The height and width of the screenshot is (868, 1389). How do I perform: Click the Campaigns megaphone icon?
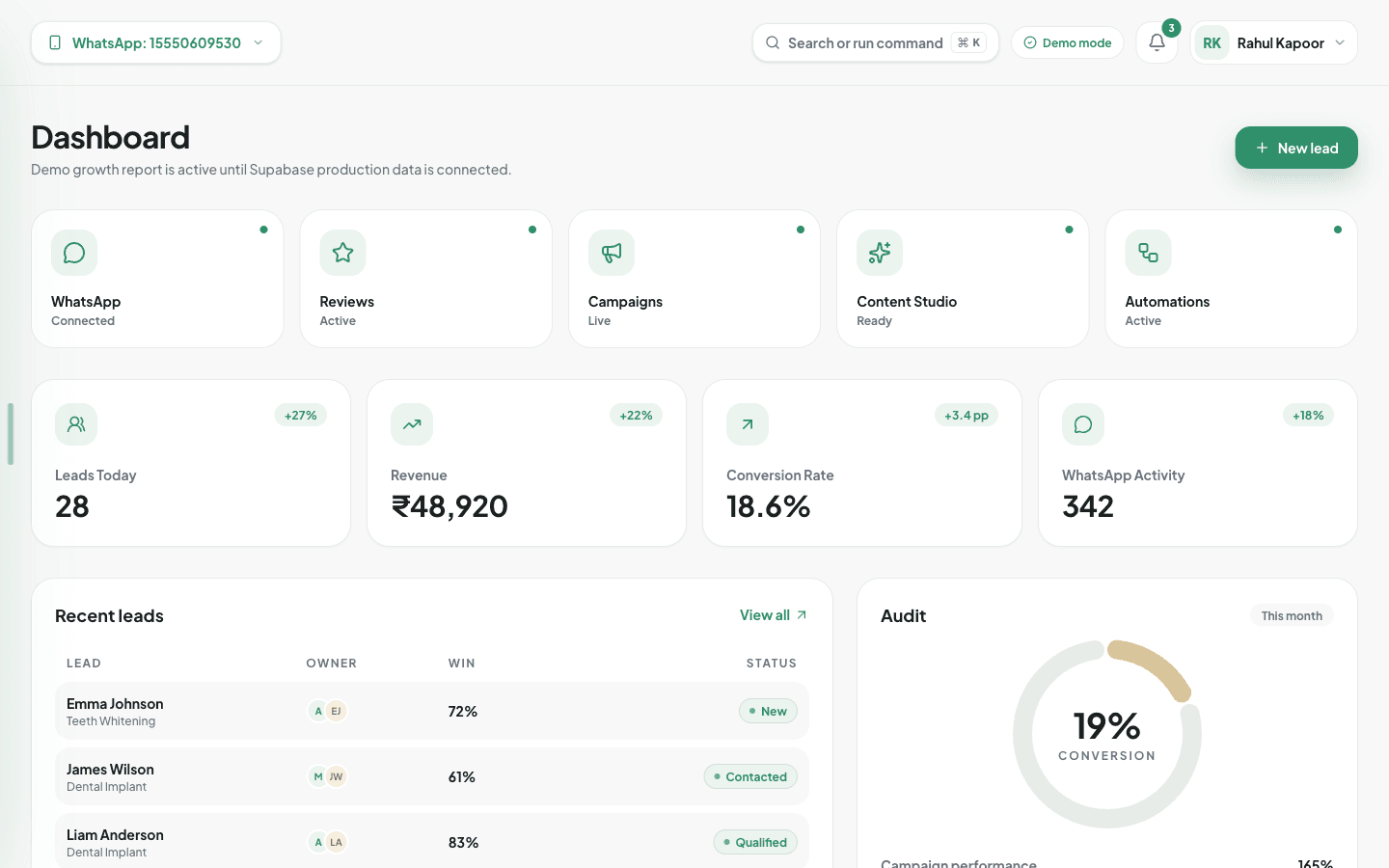pyautogui.click(x=612, y=253)
